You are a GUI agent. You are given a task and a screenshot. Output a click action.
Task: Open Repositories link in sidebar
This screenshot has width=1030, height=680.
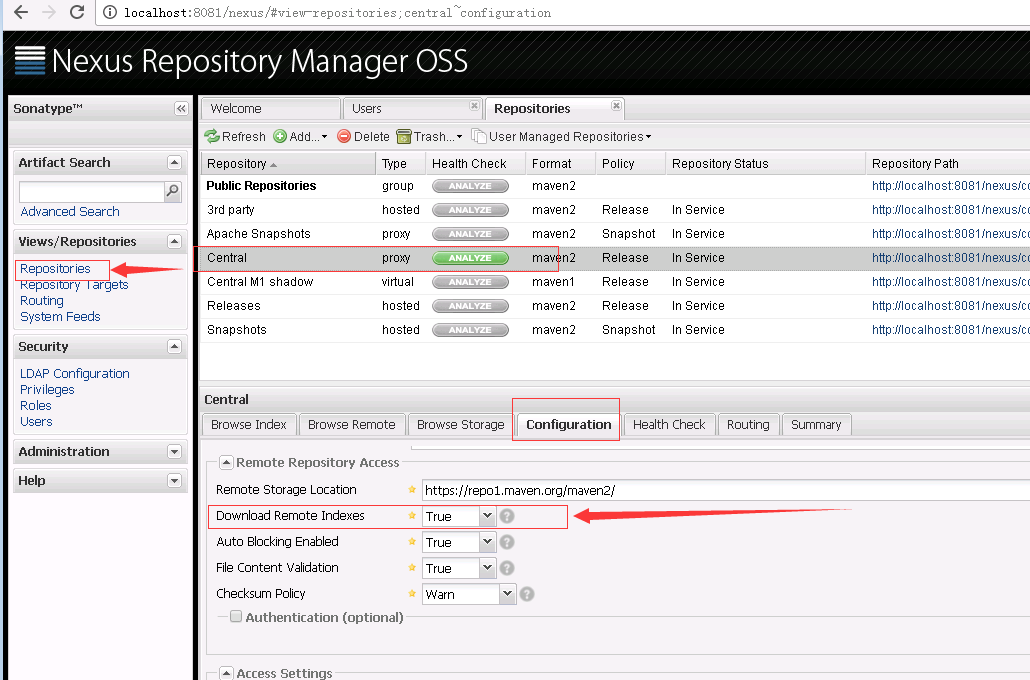click(55, 269)
